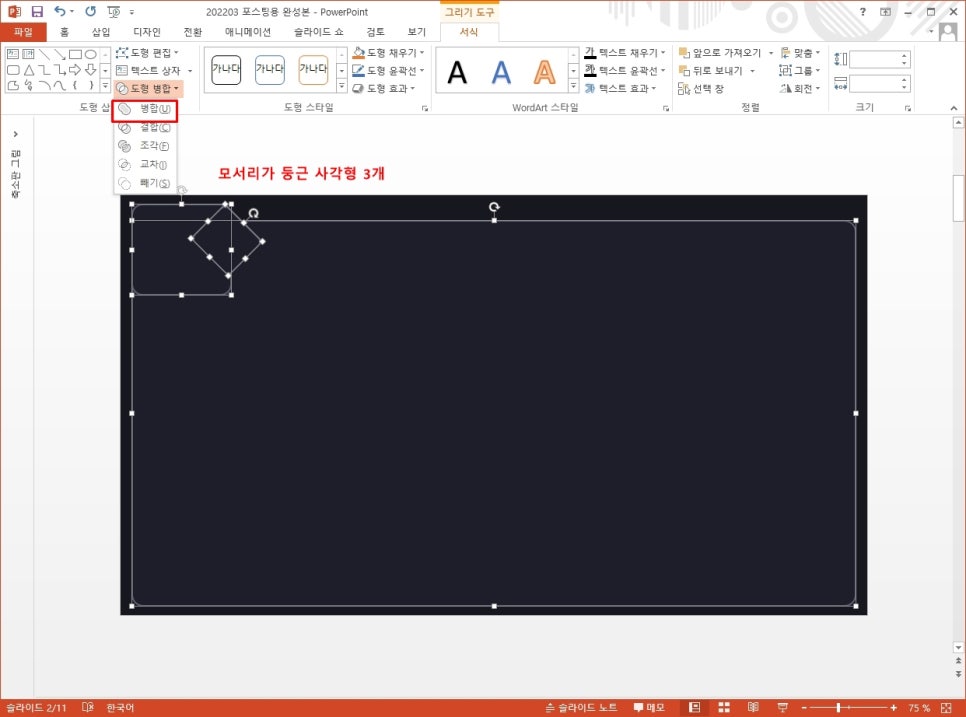The height and width of the screenshot is (717, 966).
Task: Open 텍스트 윤곽선 options
Action: pos(625,71)
